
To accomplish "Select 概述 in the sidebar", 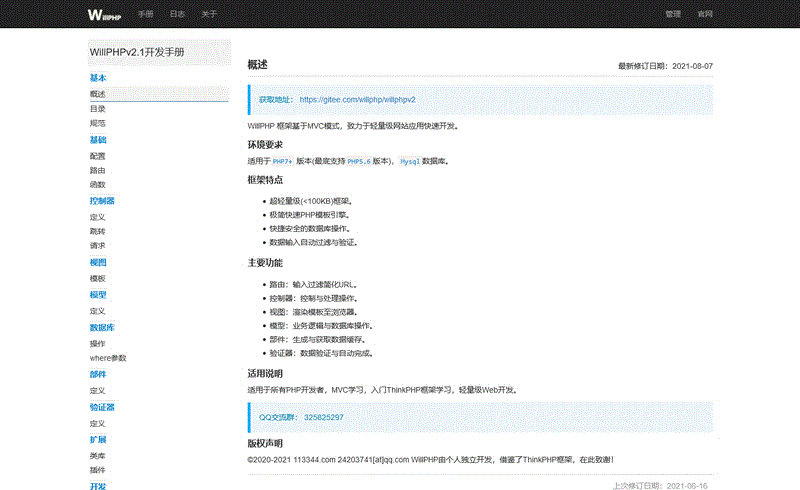I will coord(98,93).
